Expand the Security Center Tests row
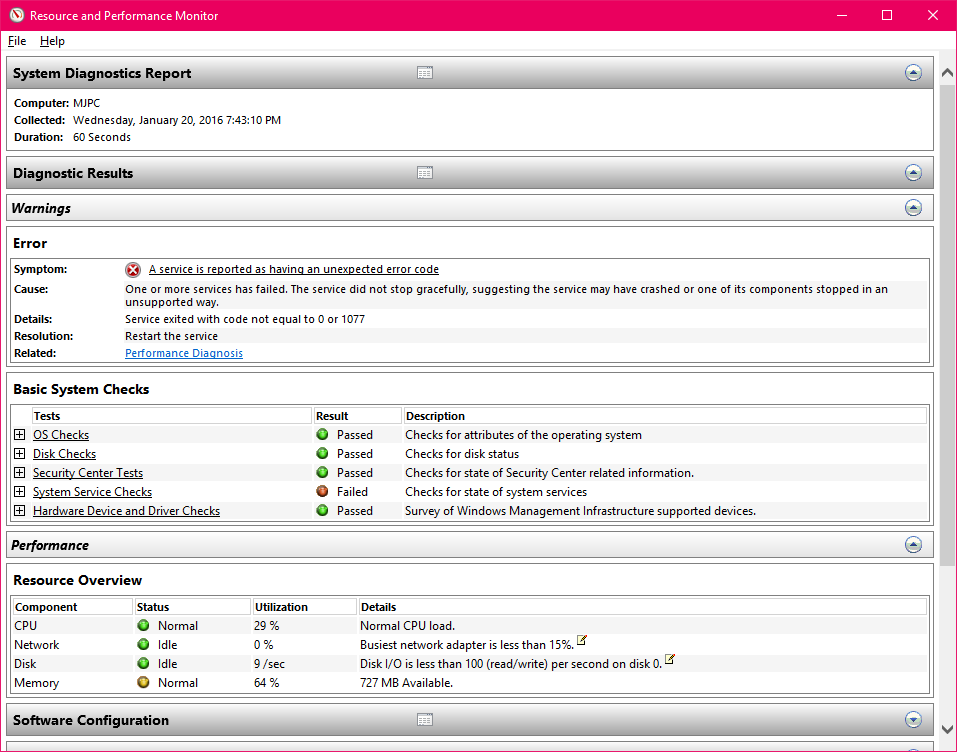This screenshot has height=752, width=960. tap(20, 473)
